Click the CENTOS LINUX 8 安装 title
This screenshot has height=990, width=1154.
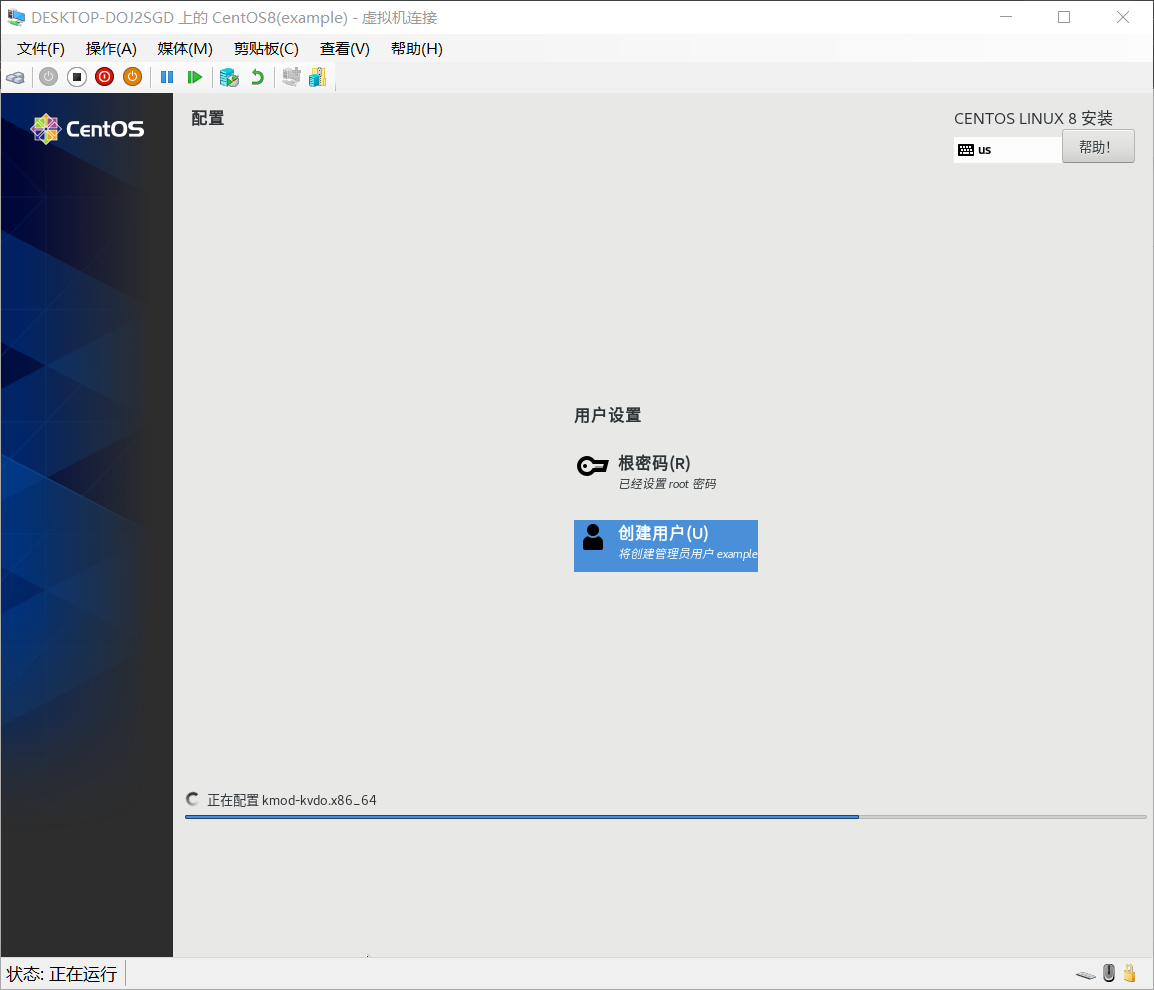(x=1033, y=119)
